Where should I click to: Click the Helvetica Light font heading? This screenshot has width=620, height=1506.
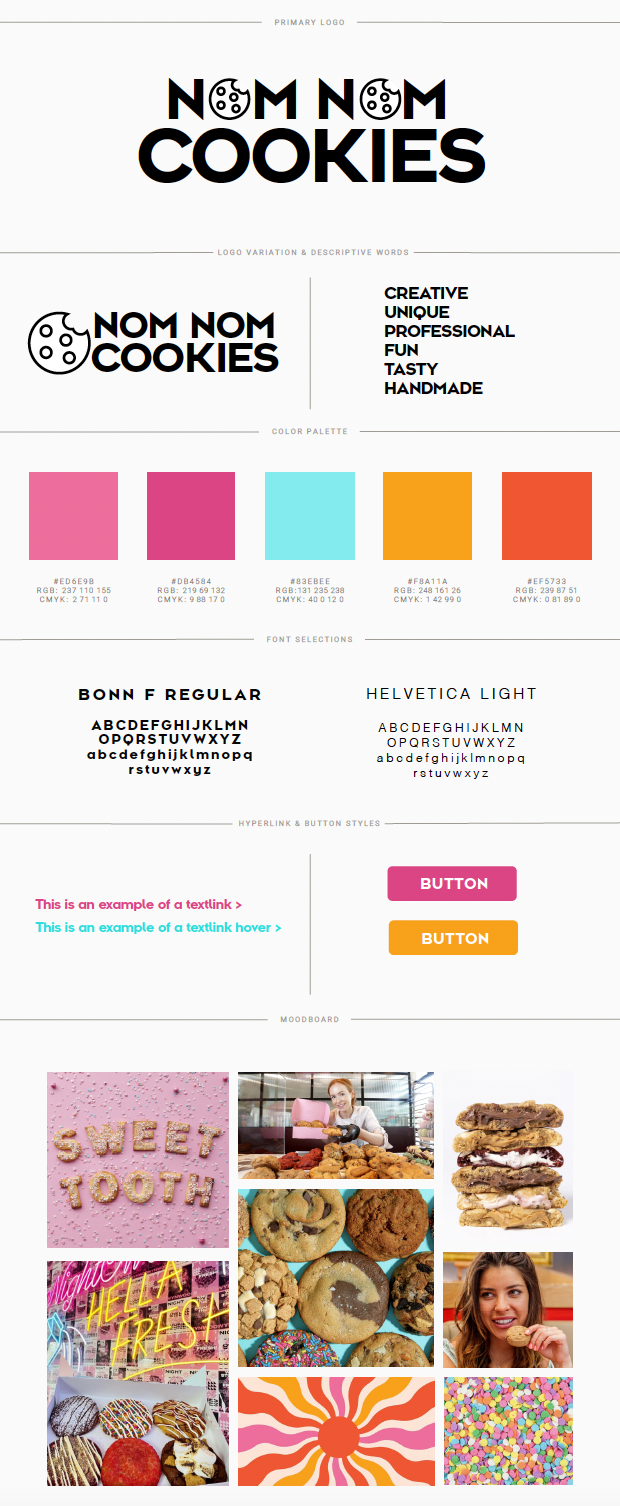(x=451, y=694)
